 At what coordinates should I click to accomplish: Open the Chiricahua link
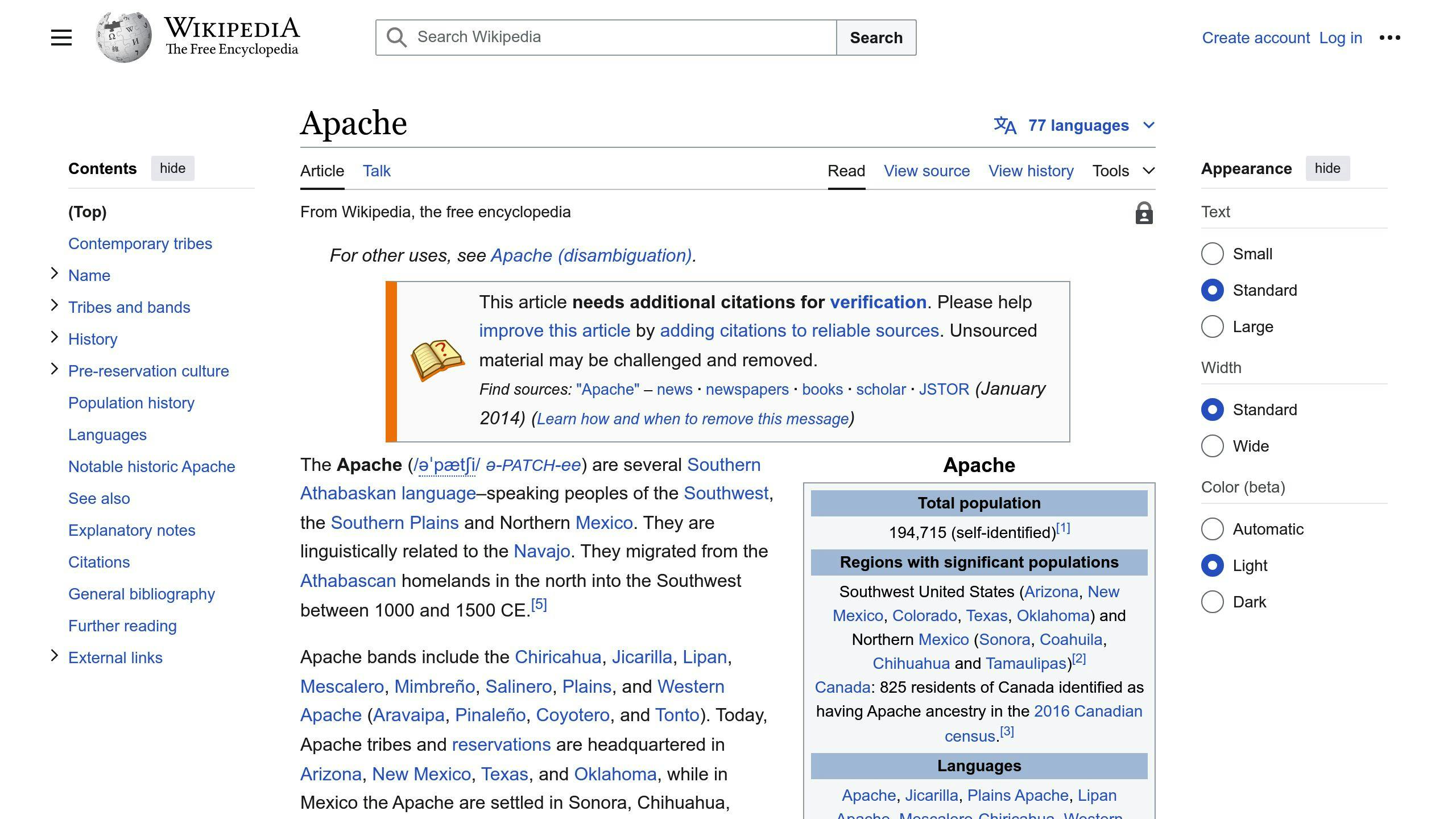point(558,657)
